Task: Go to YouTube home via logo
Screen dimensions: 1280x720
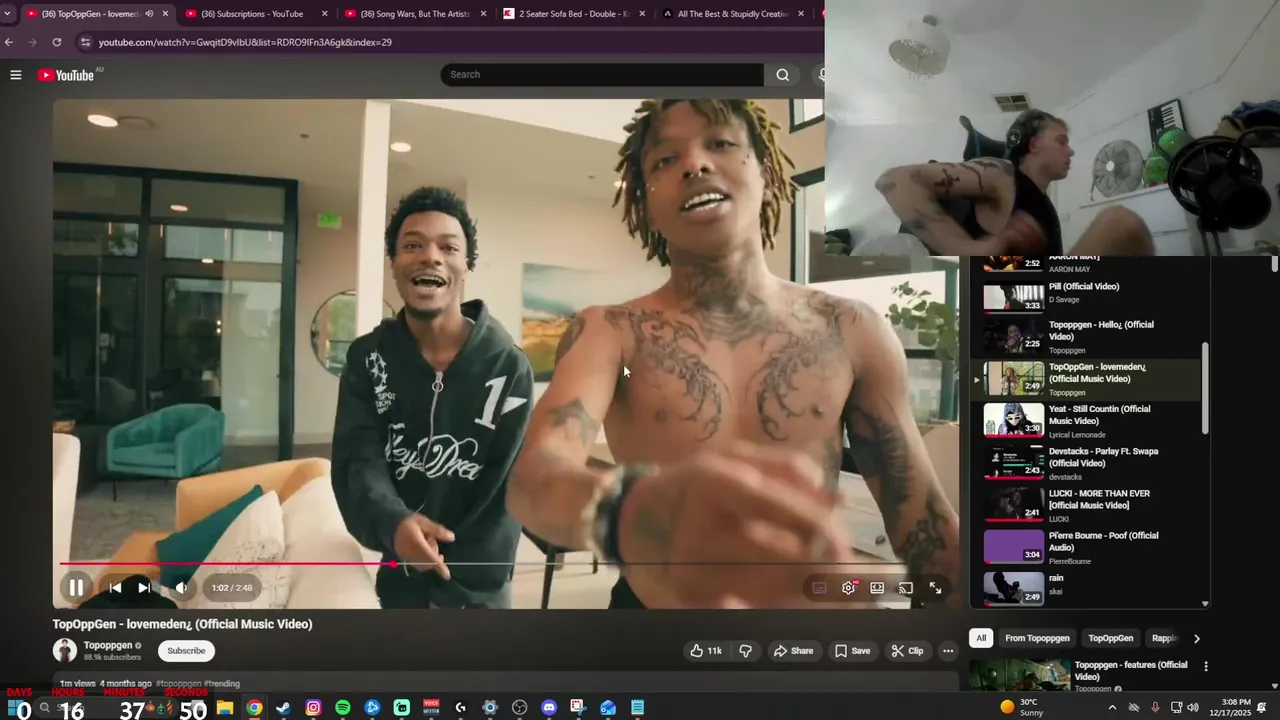Action: 66,75
